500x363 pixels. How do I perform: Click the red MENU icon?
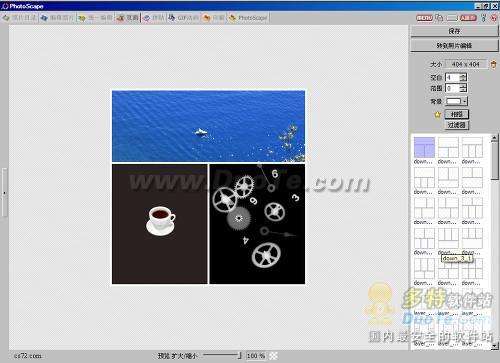424,18
